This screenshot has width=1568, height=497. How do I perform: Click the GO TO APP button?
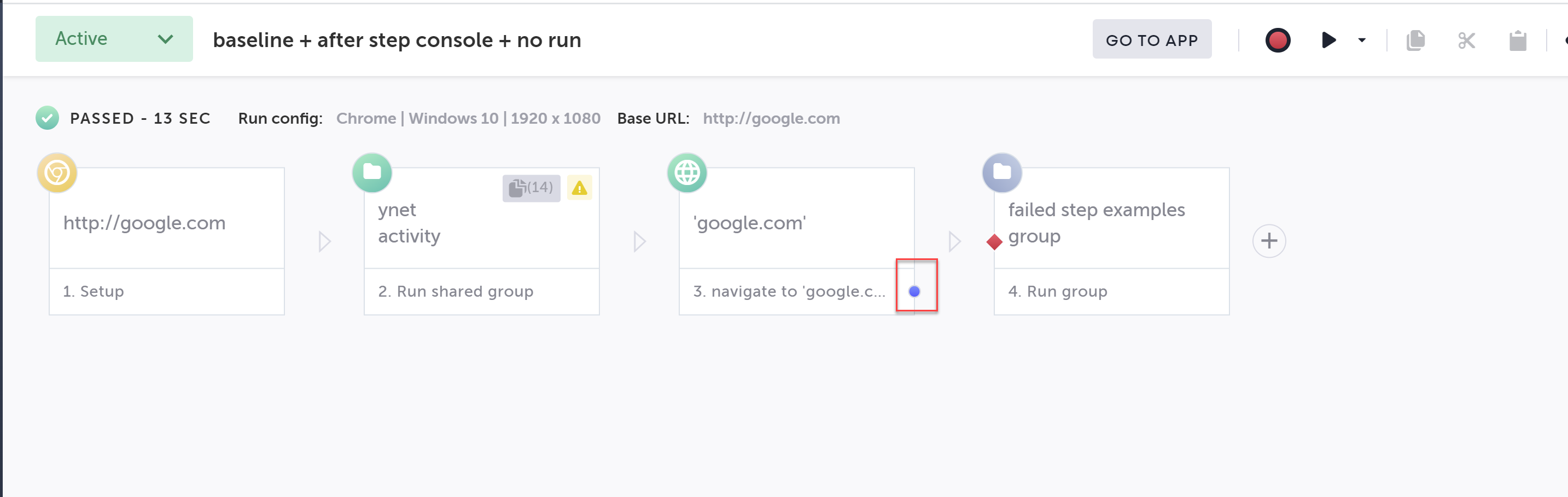[1152, 39]
